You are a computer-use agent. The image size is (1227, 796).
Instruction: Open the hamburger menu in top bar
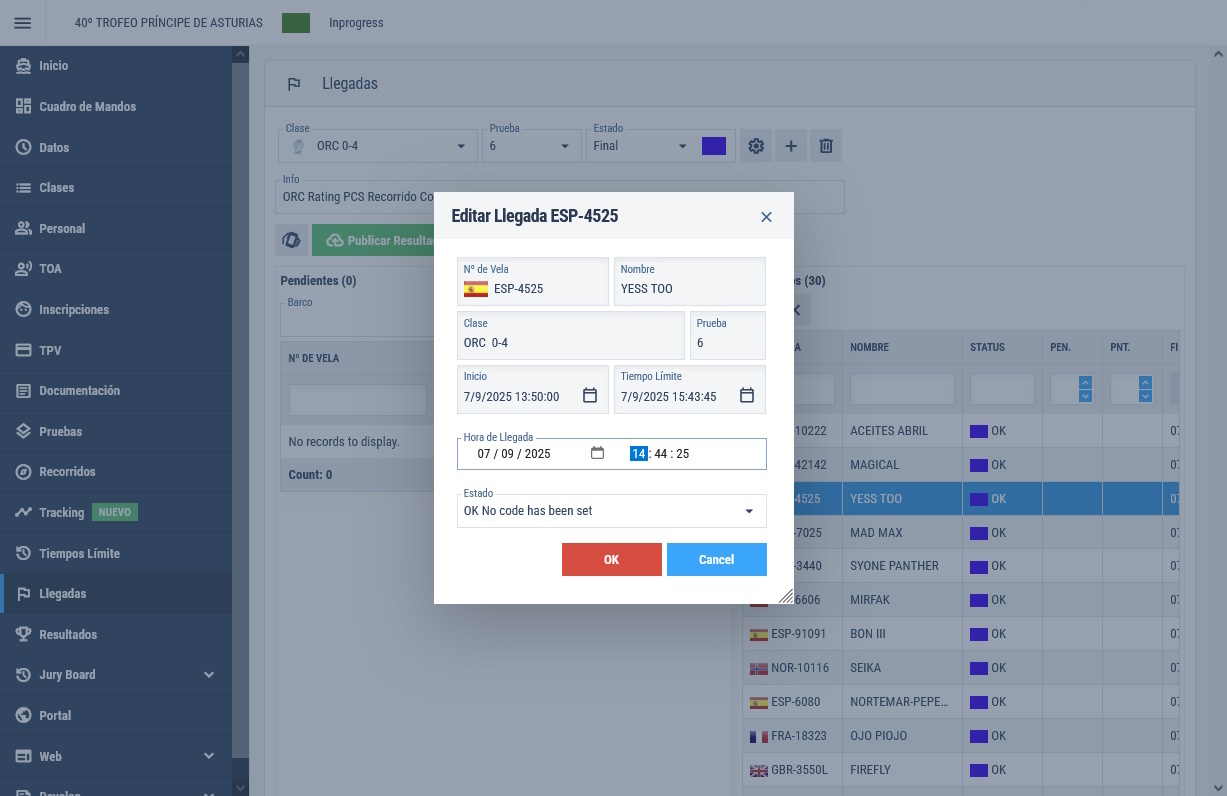coord(22,23)
